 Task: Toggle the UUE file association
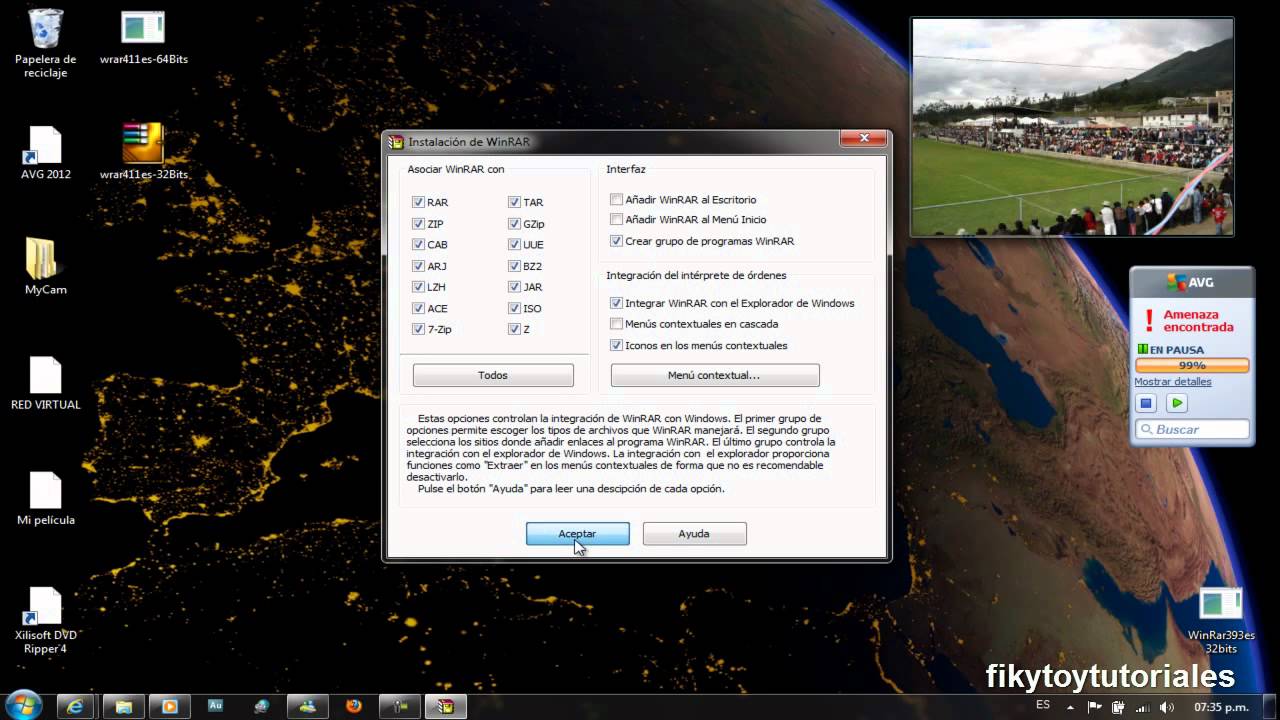click(x=514, y=245)
